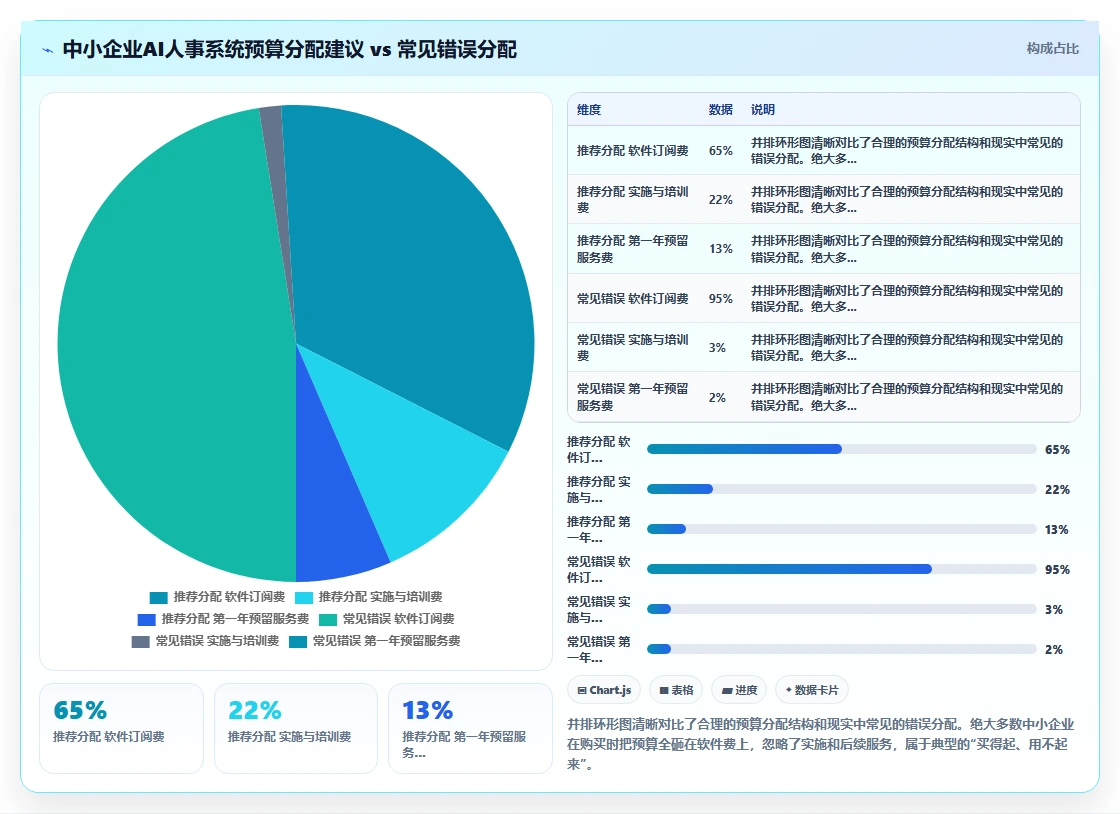Image resolution: width=1120 pixels, height=814 pixels.
Task: Click the 维度 column header
Action: pos(589,110)
